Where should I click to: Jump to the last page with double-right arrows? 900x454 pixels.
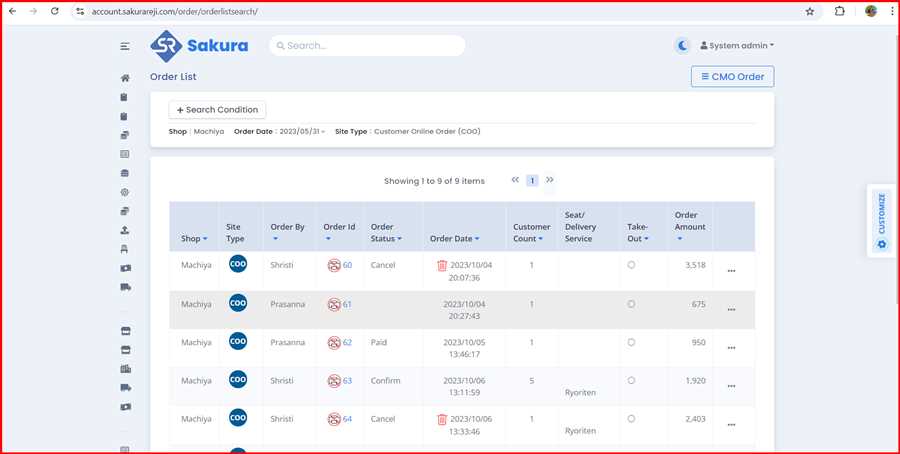click(550, 181)
